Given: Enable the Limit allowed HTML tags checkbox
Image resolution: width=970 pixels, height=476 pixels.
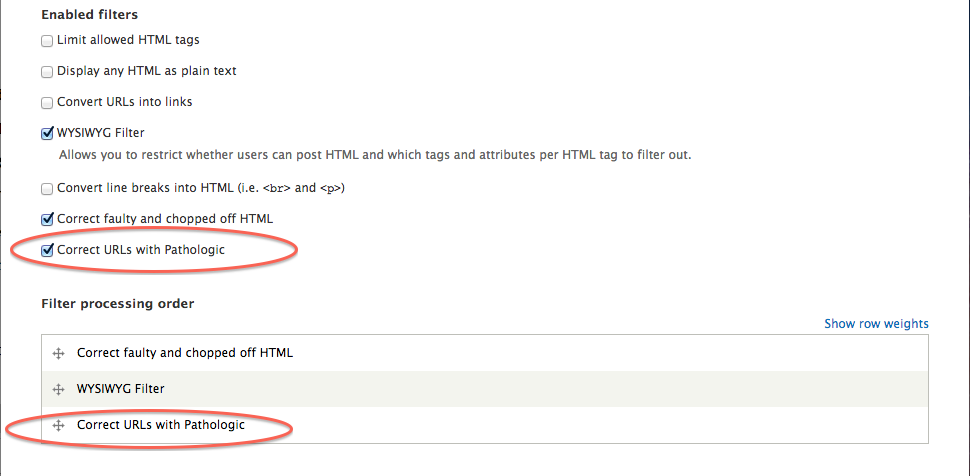Looking at the screenshot, I should click(47, 41).
